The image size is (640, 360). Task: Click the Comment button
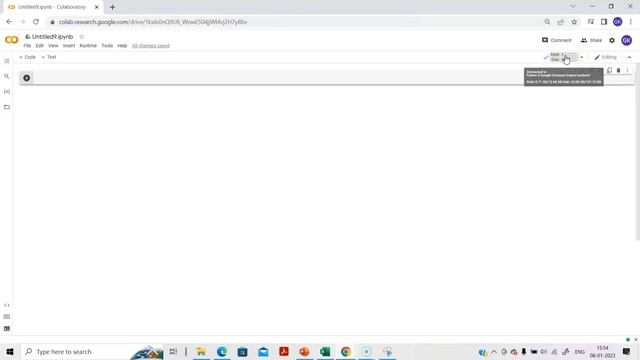pos(557,40)
